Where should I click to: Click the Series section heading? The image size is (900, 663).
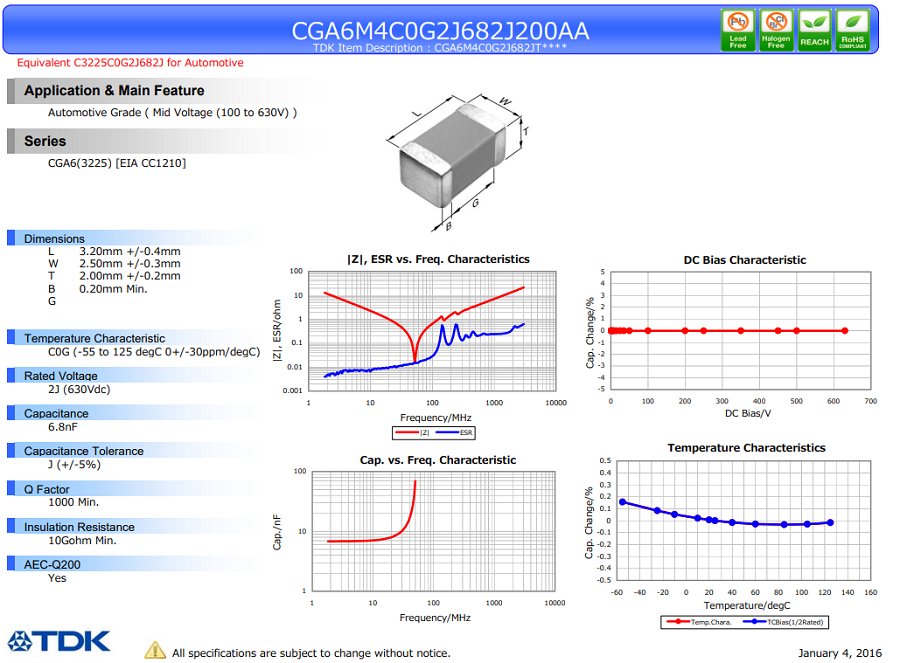(x=45, y=141)
